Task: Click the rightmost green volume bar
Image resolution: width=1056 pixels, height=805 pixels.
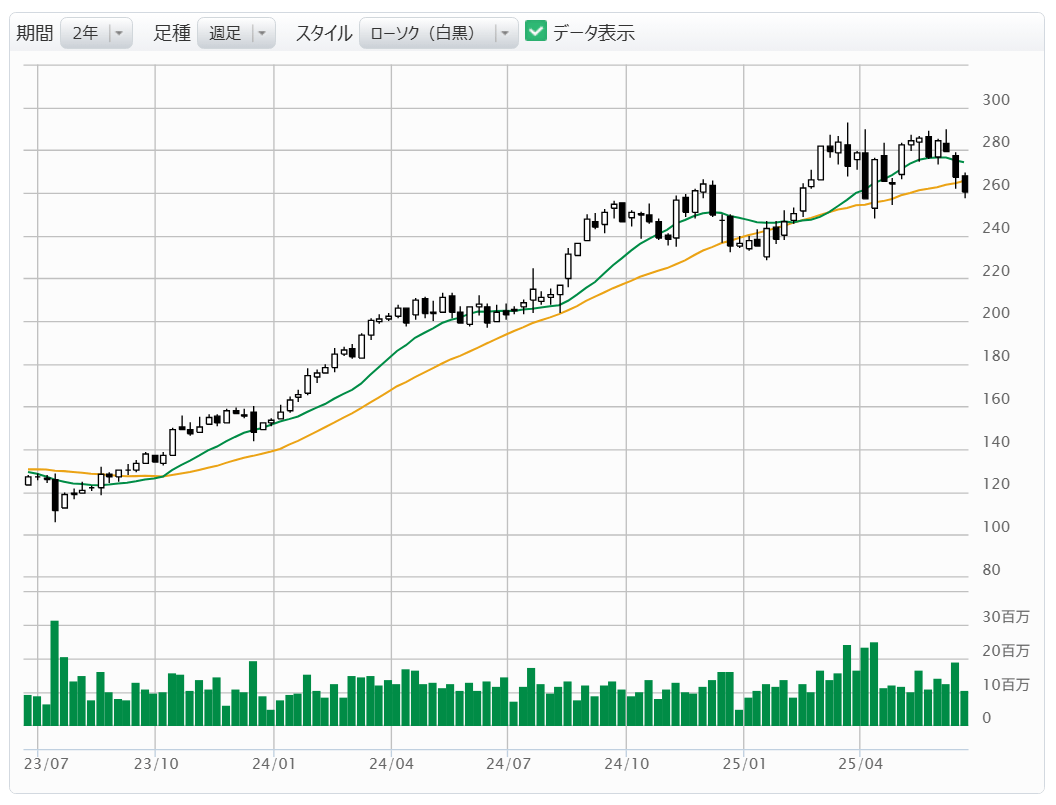Action: click(x=965, y=707)
